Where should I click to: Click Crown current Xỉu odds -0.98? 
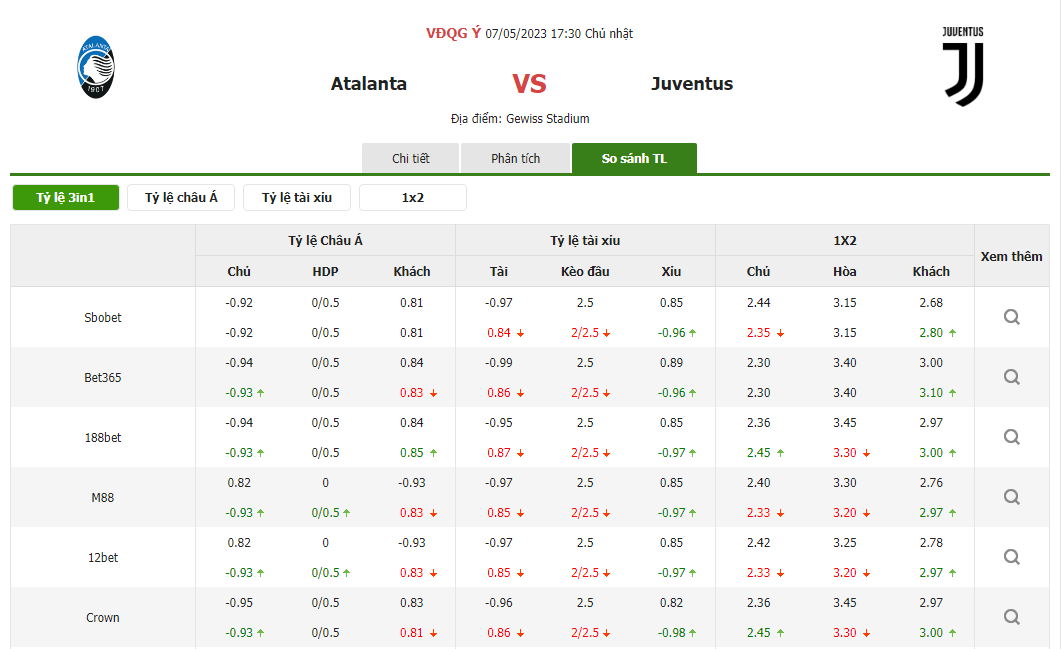[671, 633]
